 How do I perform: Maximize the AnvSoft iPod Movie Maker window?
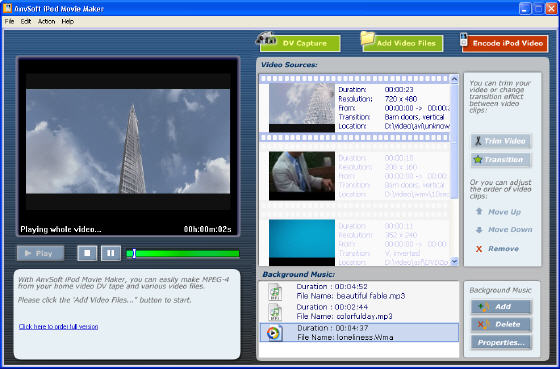coord(538,9)
